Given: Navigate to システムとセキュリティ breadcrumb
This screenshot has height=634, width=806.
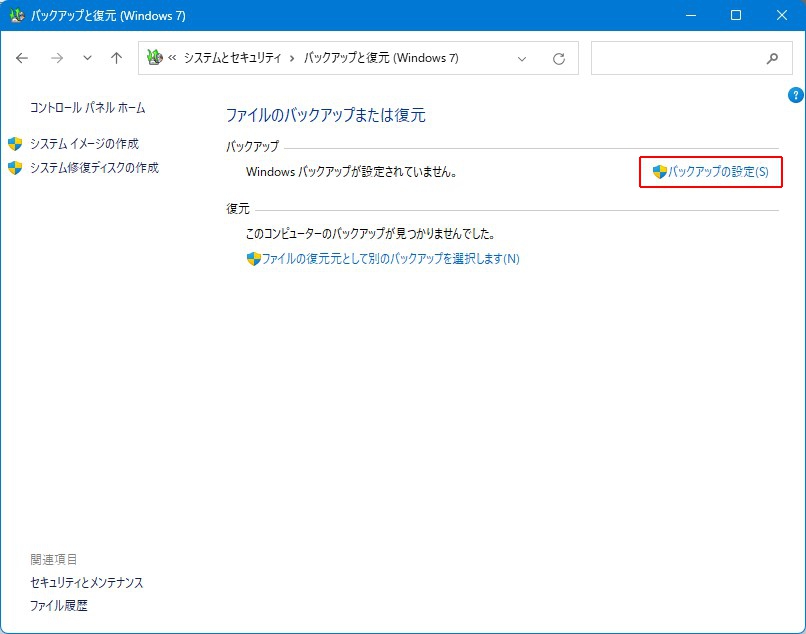Looking at the screenshot, I should pyautogui.click(x=234, y=58).
